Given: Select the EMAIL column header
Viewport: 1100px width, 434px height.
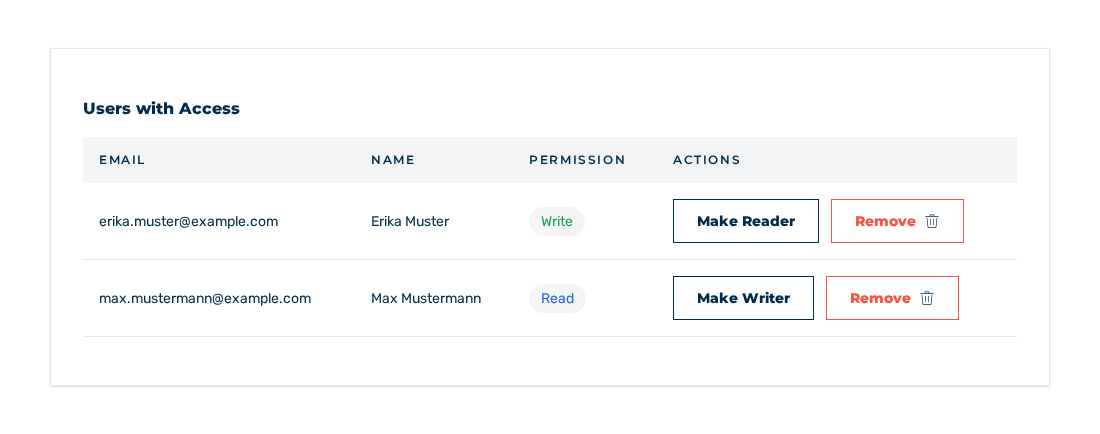Looking at the screenshot, I should point(122,160).
